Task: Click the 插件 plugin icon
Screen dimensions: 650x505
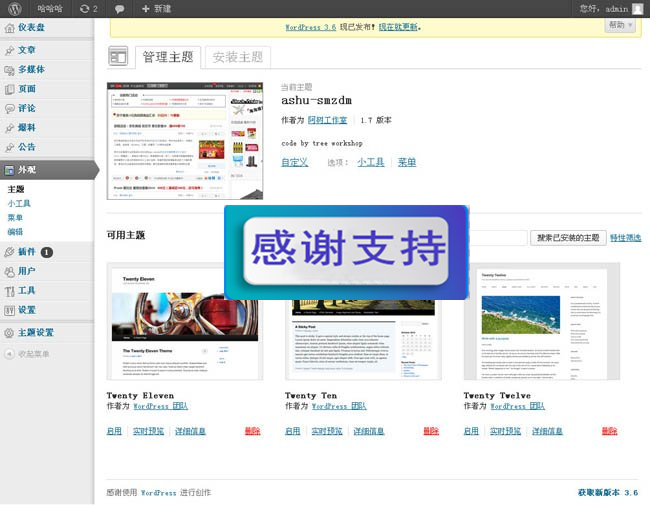Action: pyautogui.click(x=9, y=252)
